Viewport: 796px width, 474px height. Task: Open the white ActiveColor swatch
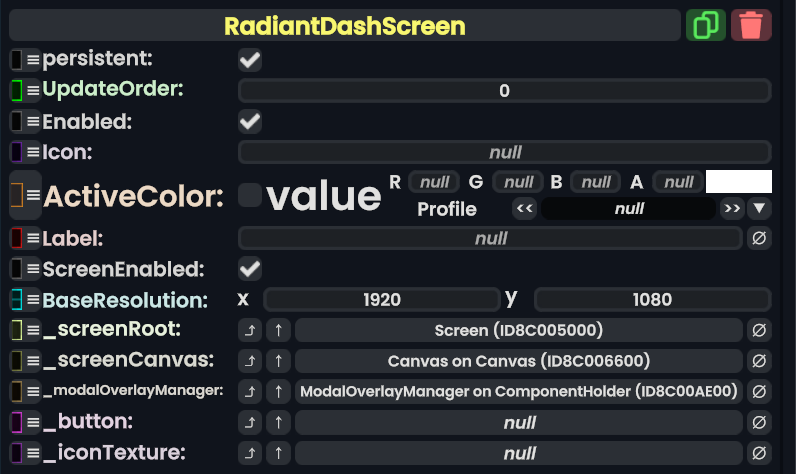click(x=739, y=182)
